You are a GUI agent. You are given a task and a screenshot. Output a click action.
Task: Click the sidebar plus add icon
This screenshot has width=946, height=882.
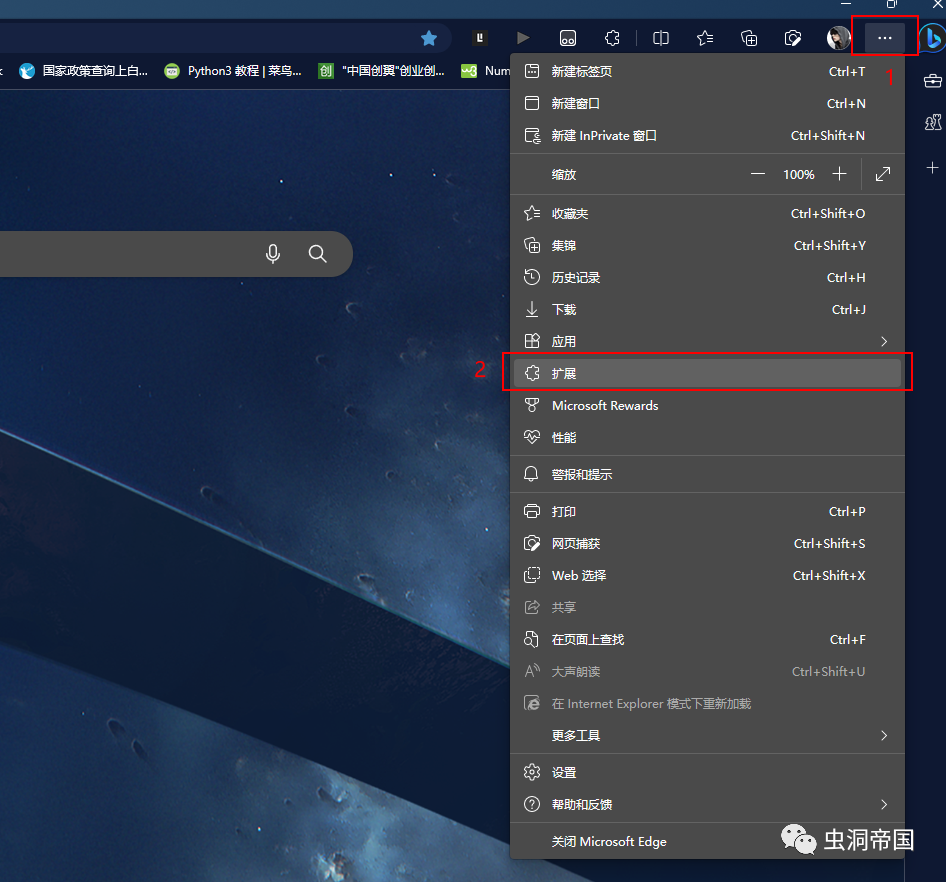click(933, 167)
